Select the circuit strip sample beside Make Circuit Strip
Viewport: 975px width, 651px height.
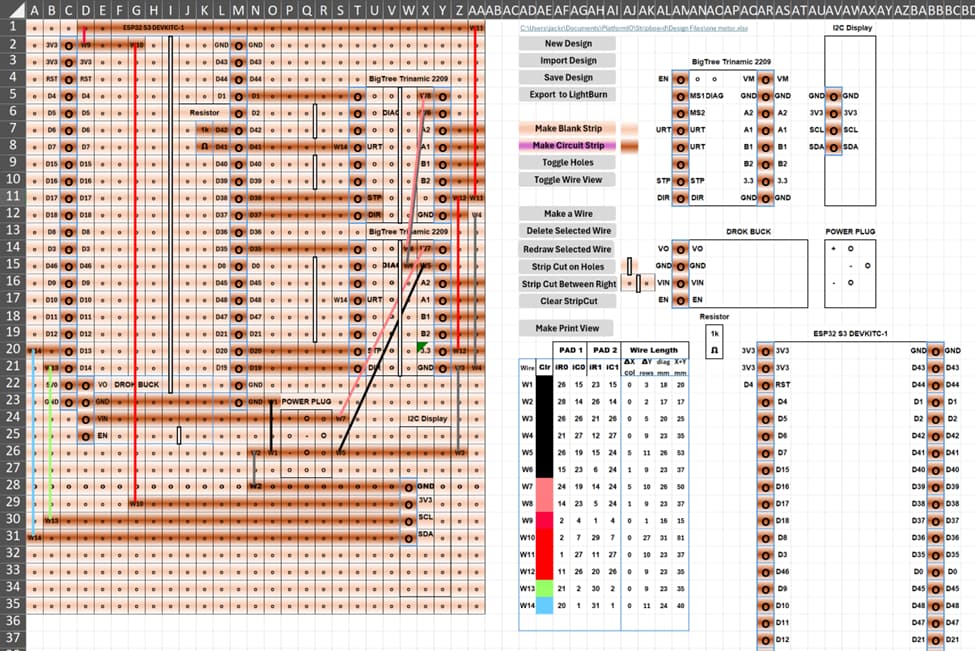[629, 145]
